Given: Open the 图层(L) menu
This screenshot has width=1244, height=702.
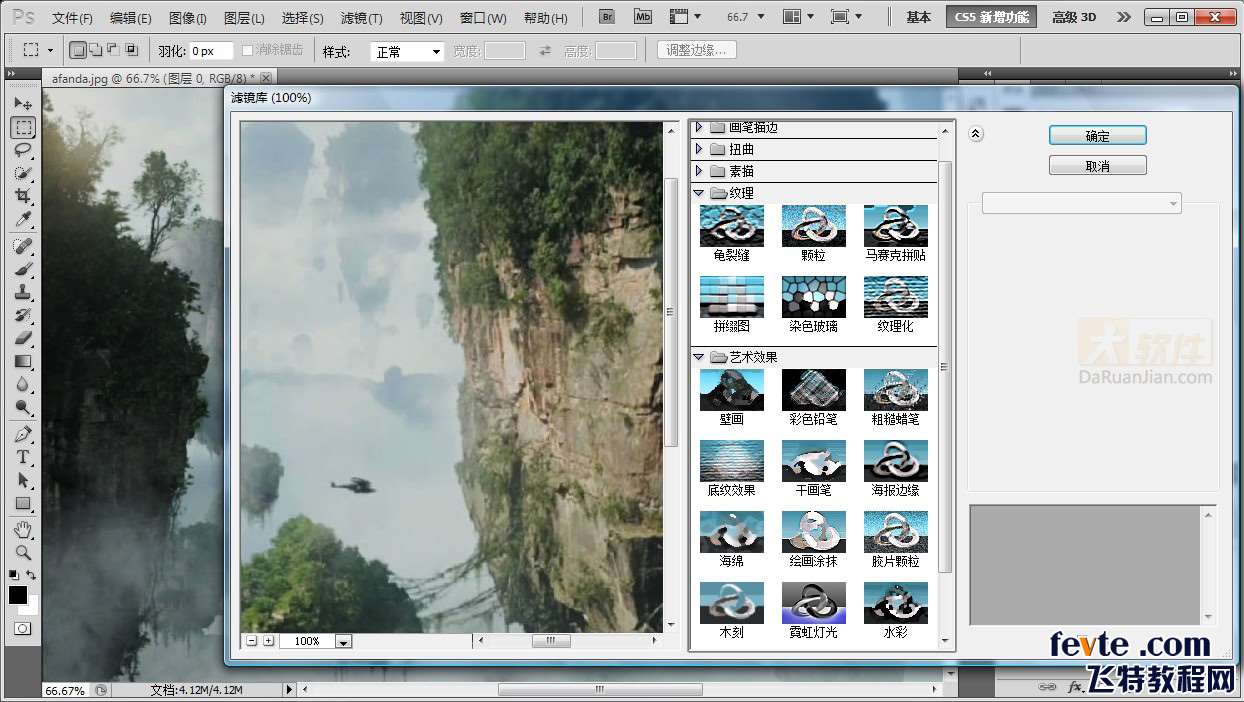Looking at the screenshot, I should click(244, 18).
